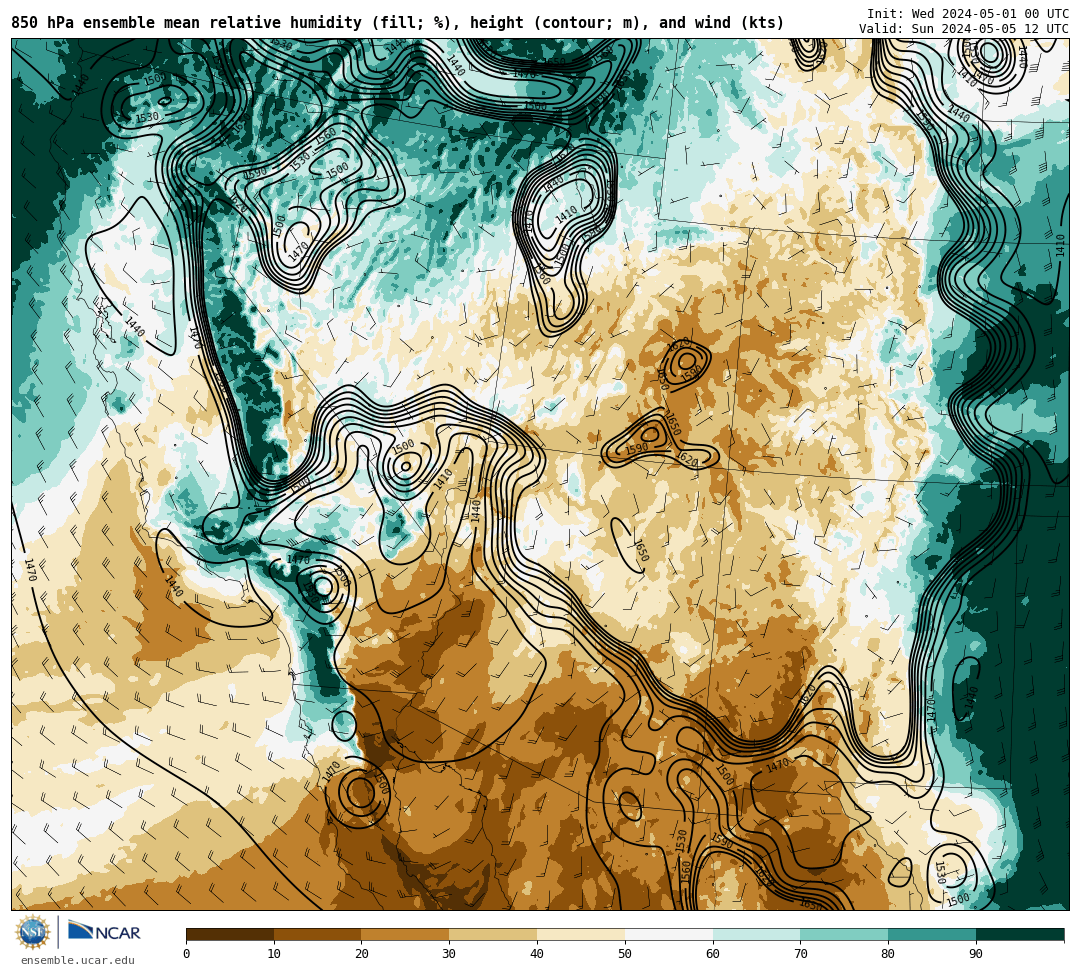Screen dimensions: 1080x973
Task: Click the 1410 contour label at the map's right edge
Action: 1060,245
